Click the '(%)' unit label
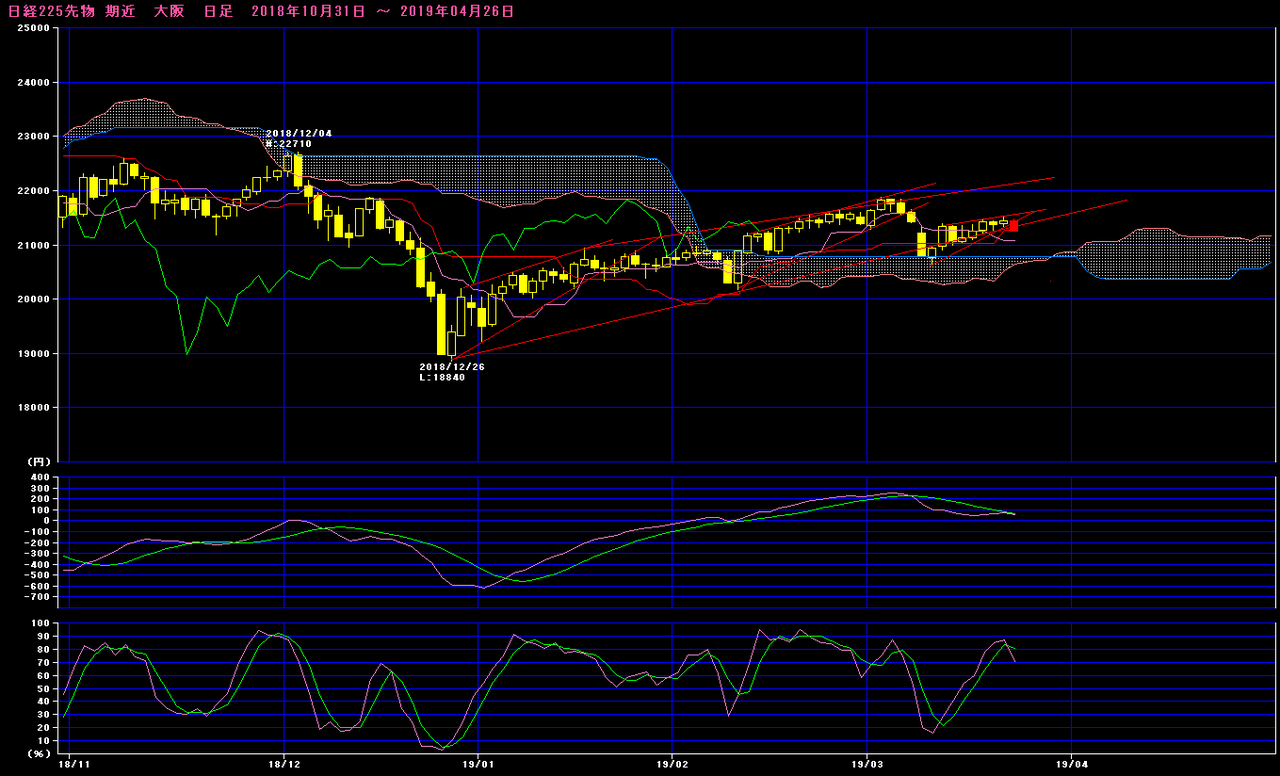Image resolution: width=1280 pixels, height=776 pixels. (38, 753)
